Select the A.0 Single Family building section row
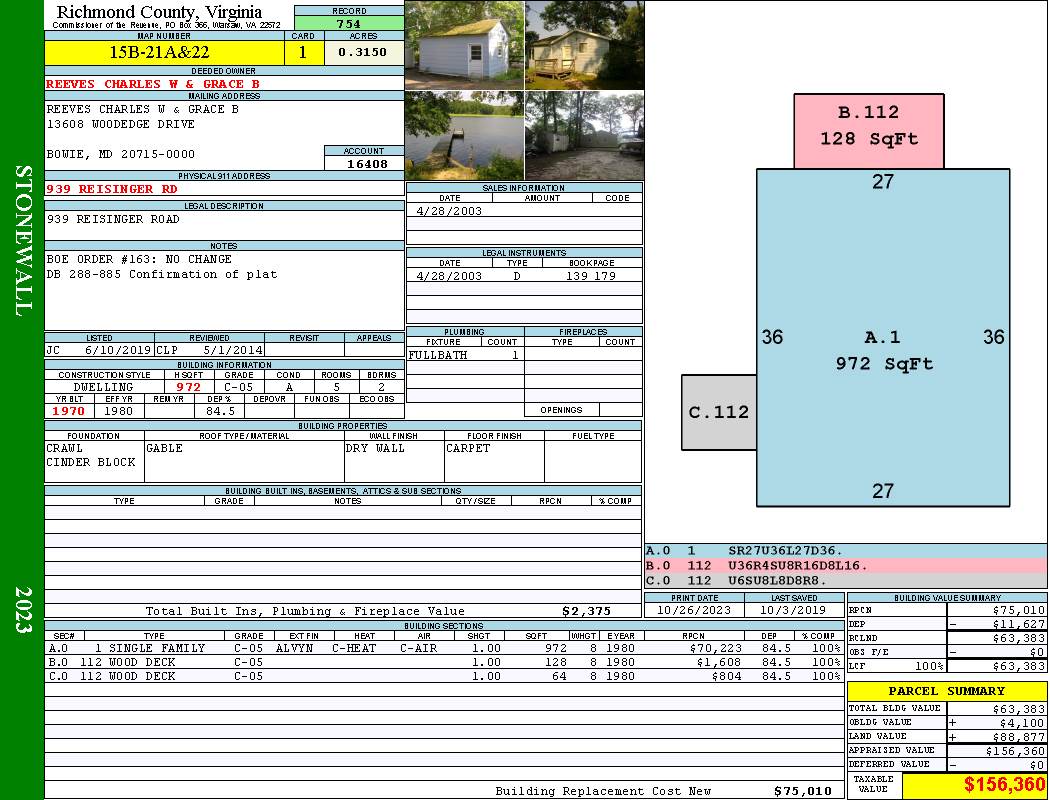Viewport: 1050px width, 800px height. (x=444, y=648)
